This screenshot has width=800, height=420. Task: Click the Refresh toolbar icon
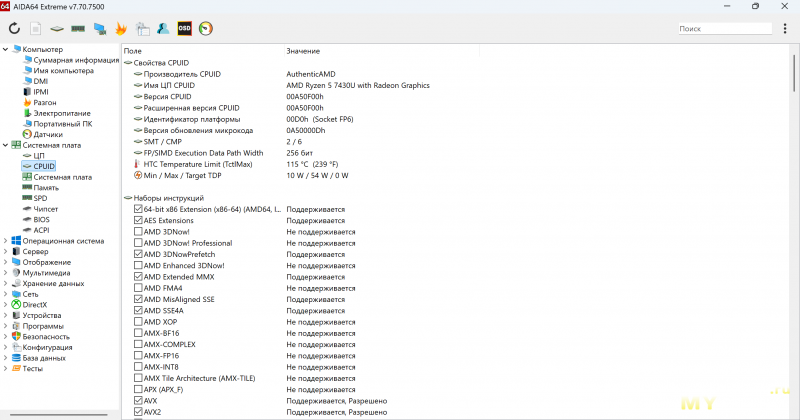tap(14, 29)
